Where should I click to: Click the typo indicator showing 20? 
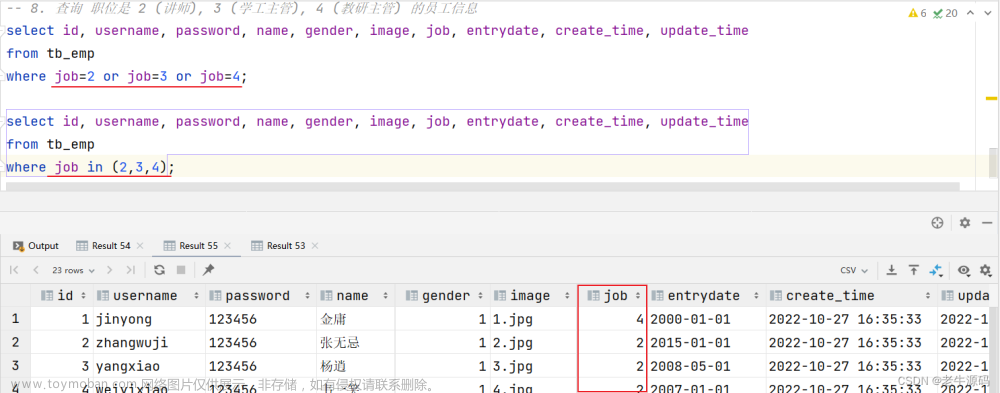pos(945,13)
